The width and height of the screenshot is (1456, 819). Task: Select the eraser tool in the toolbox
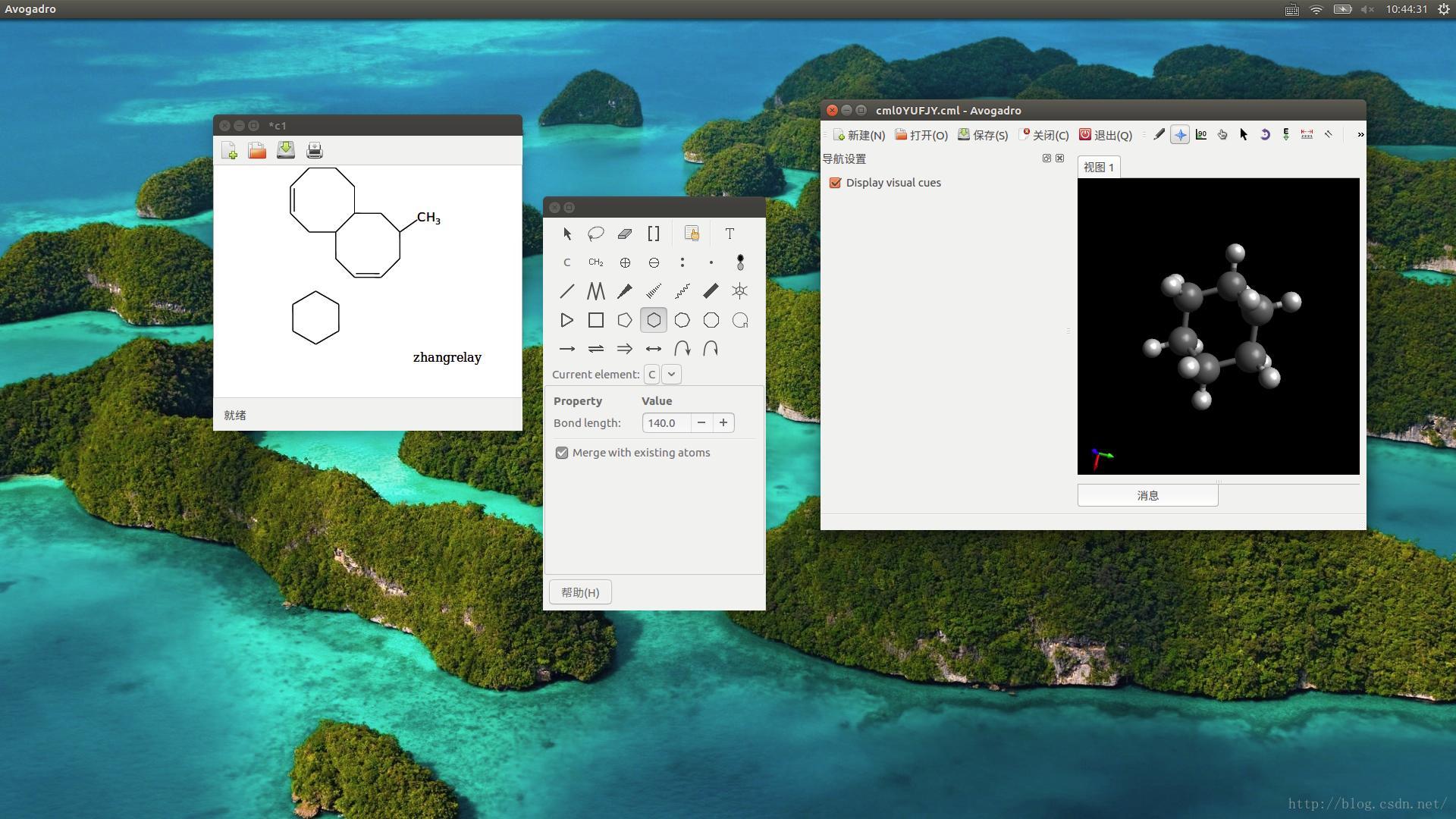(625, 234)
